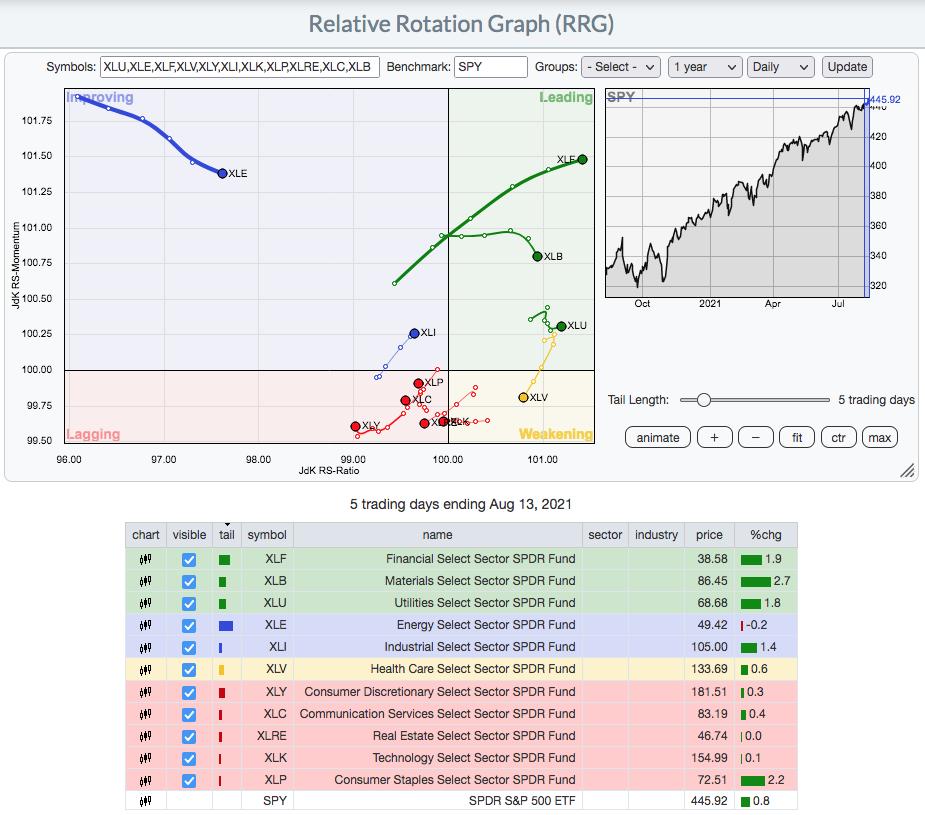Click XLE blue tail color swatch

(226, 626)
